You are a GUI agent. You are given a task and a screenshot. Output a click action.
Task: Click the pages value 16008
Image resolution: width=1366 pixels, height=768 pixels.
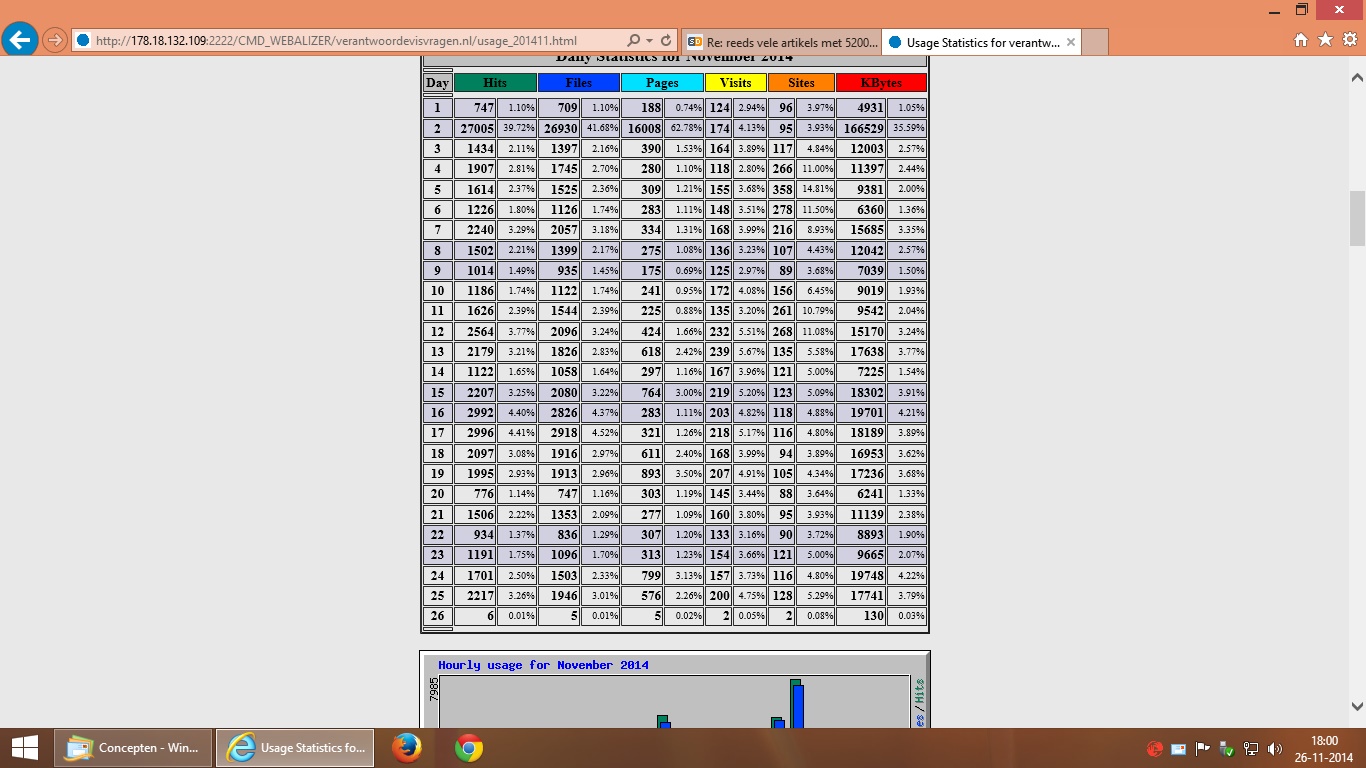coord(643,128)
